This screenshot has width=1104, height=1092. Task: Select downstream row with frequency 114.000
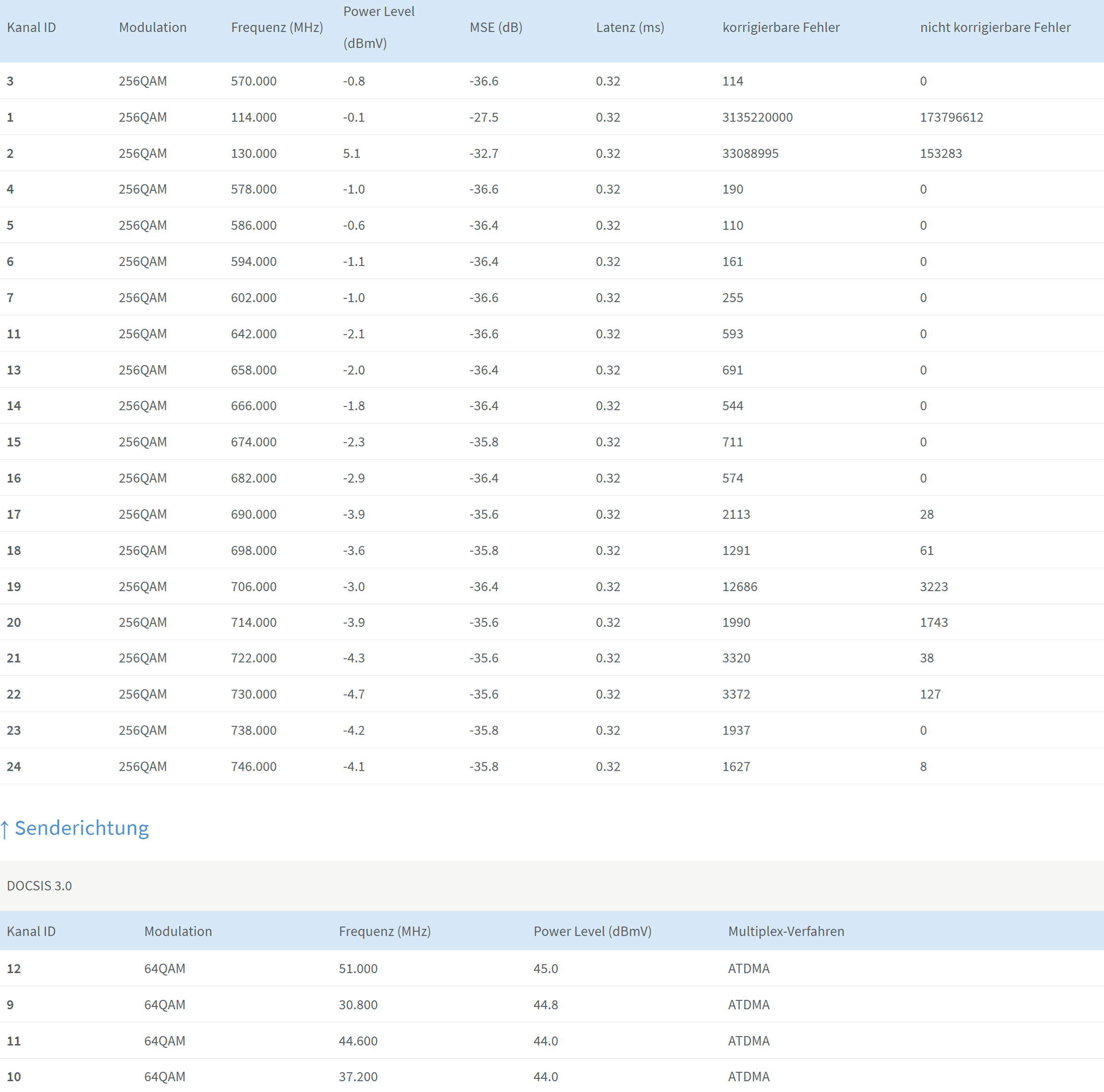[253, 117]
